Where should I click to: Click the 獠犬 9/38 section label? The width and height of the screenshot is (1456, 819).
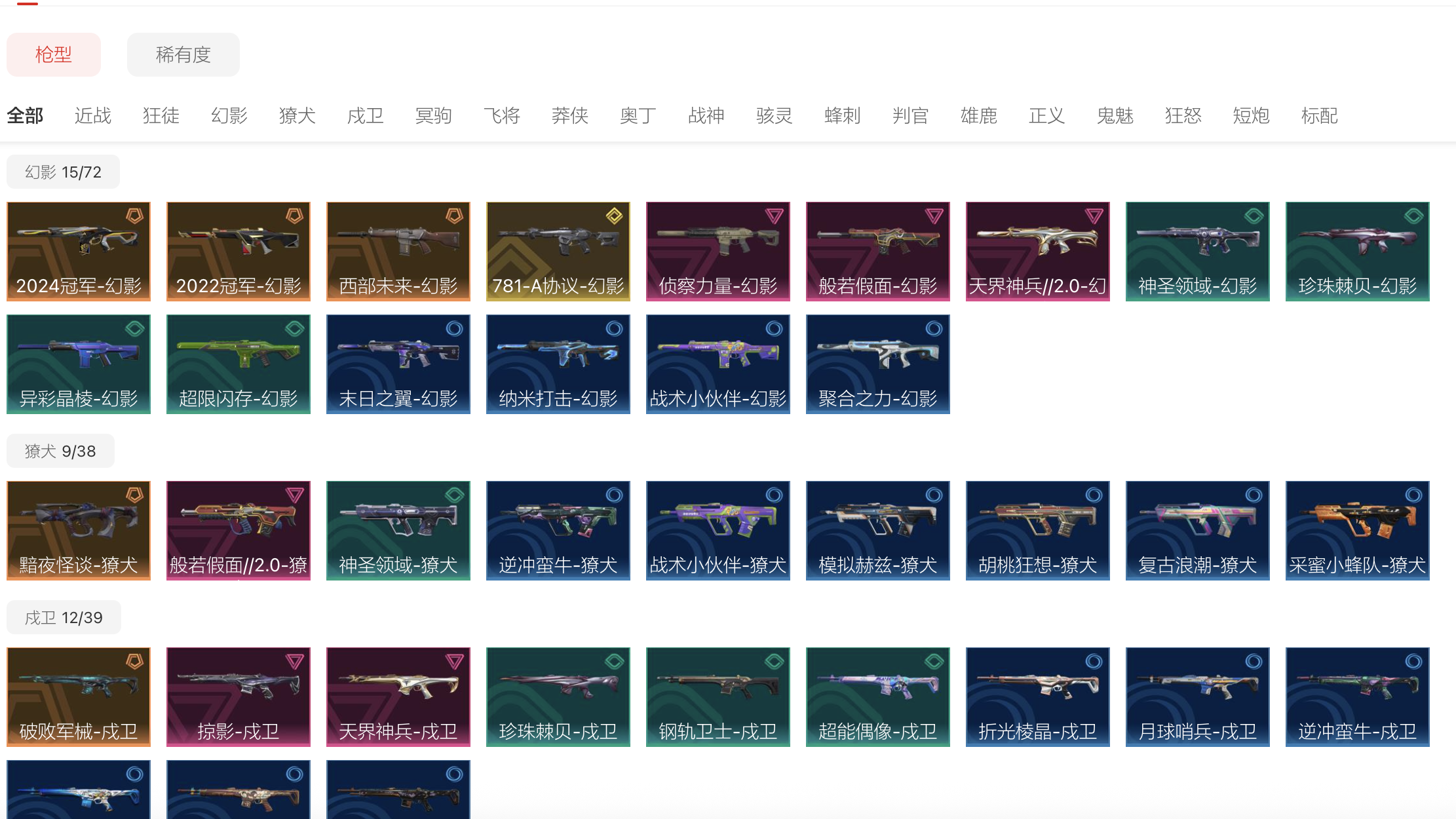(60, 451)
